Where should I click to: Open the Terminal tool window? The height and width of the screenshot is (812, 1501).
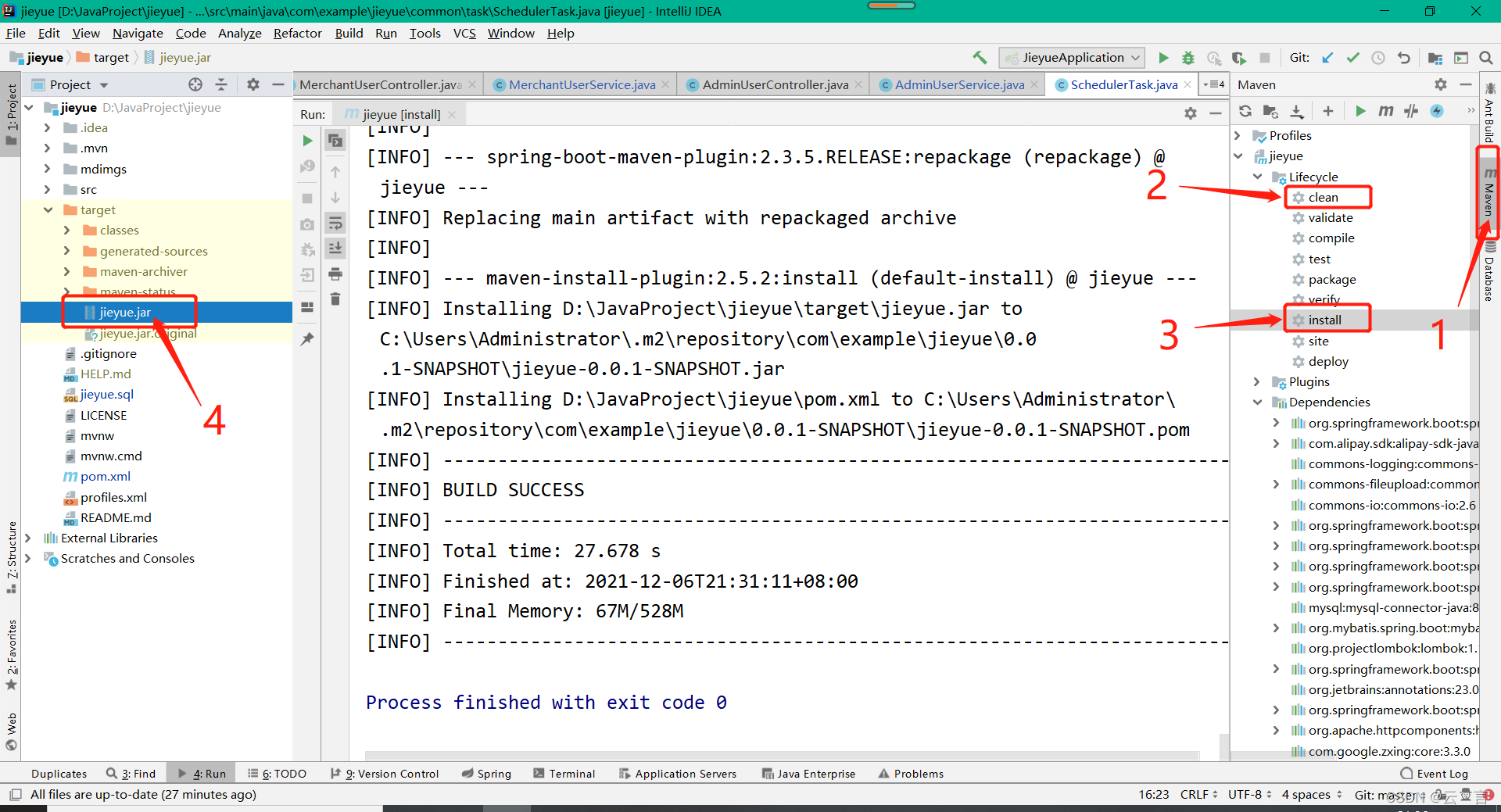(x=564, y=774)
